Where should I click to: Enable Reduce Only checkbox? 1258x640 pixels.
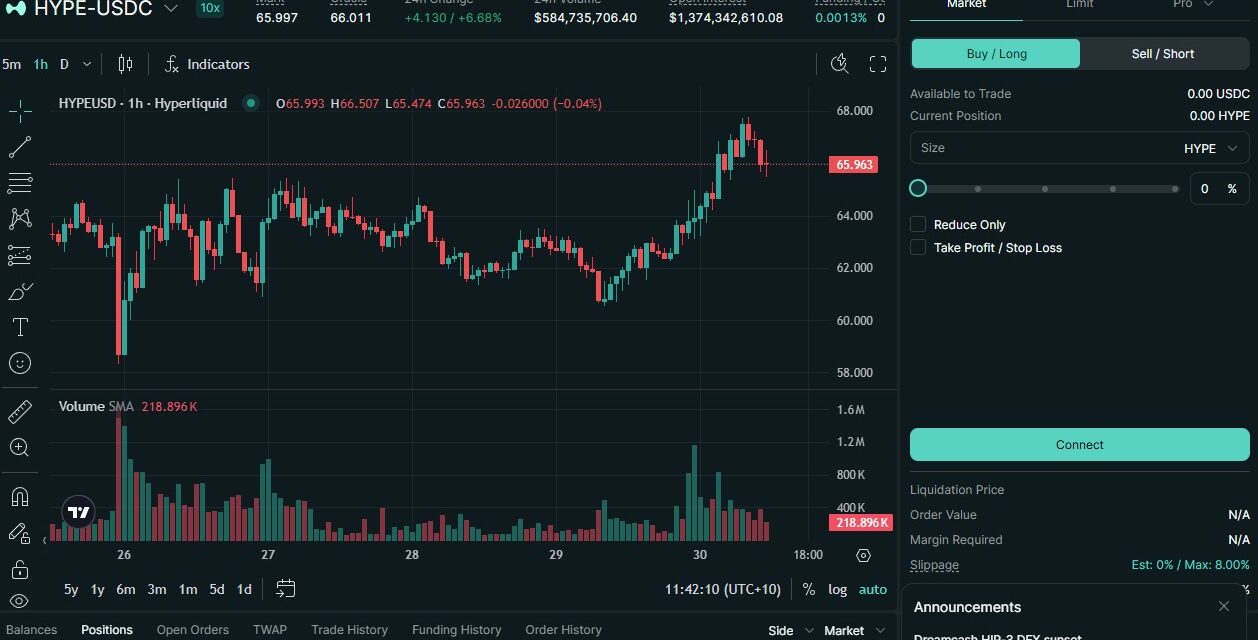click(x=918, y=224)
